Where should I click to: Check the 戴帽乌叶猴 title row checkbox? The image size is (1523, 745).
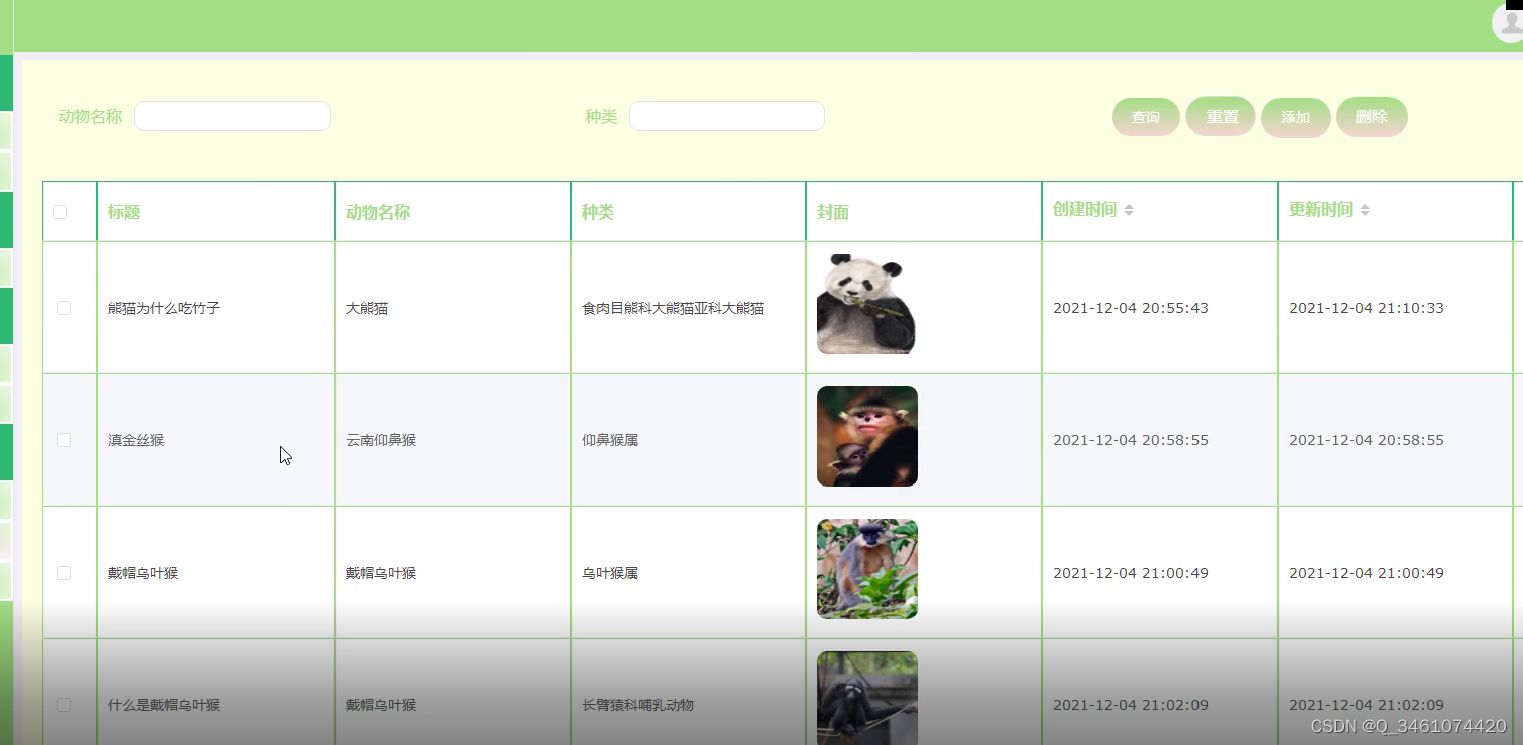coord(64,573)
